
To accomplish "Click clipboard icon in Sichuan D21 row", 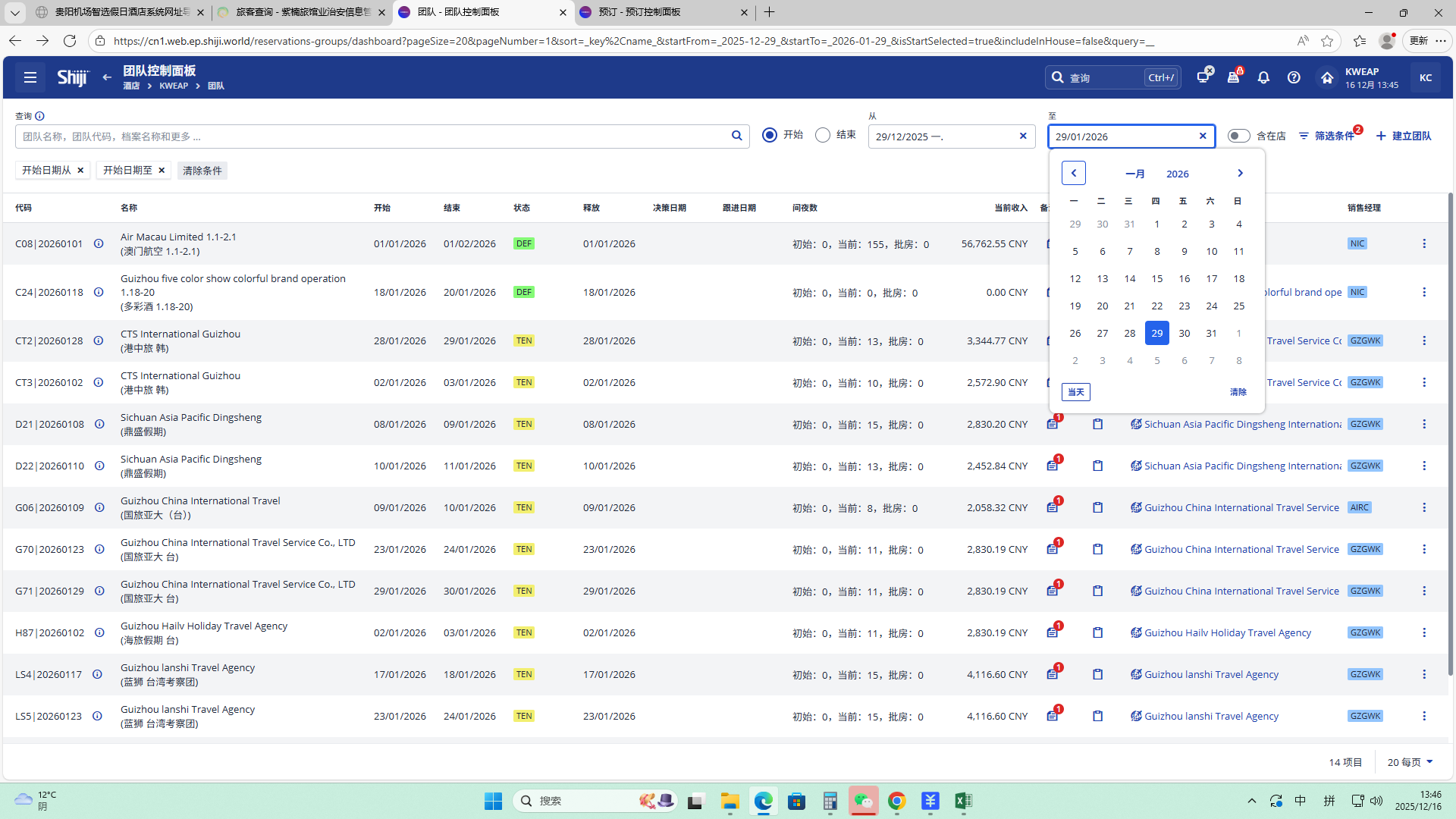I will (1097, 424).
